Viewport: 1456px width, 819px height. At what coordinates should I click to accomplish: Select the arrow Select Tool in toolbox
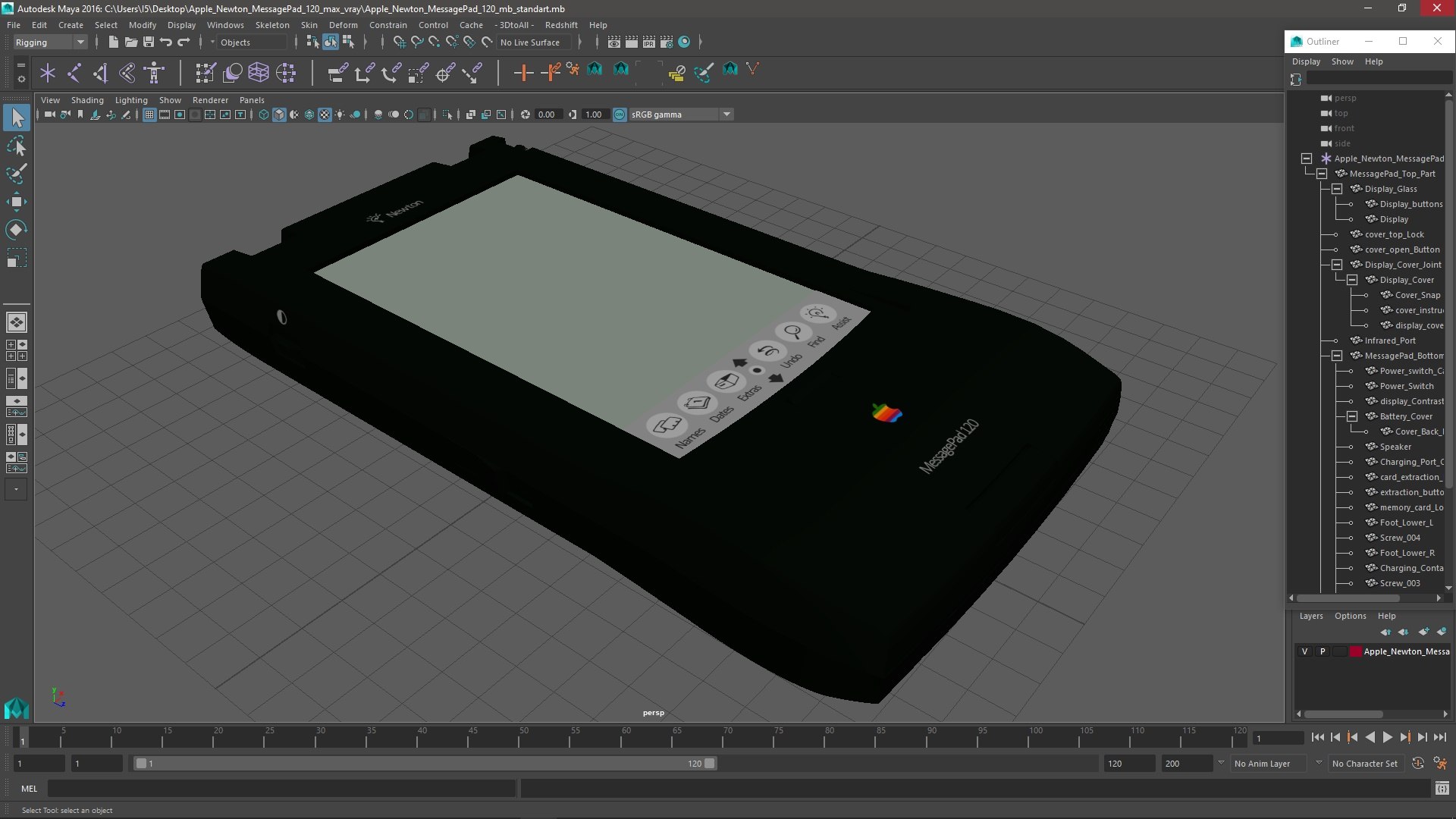pos(17,117)
